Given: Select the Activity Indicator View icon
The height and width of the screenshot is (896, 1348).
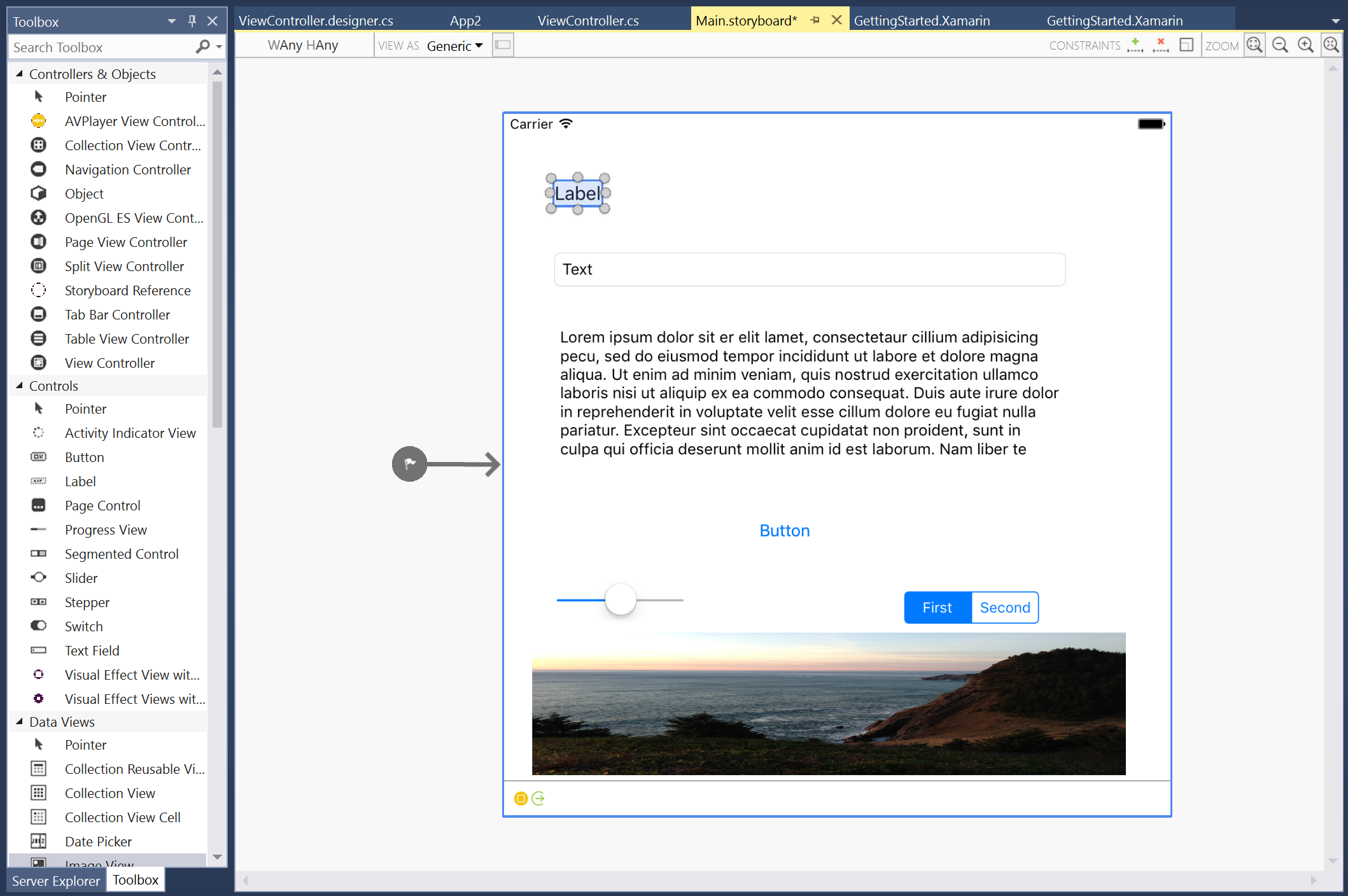Looking at the screenshot, I should pos(37,433).
